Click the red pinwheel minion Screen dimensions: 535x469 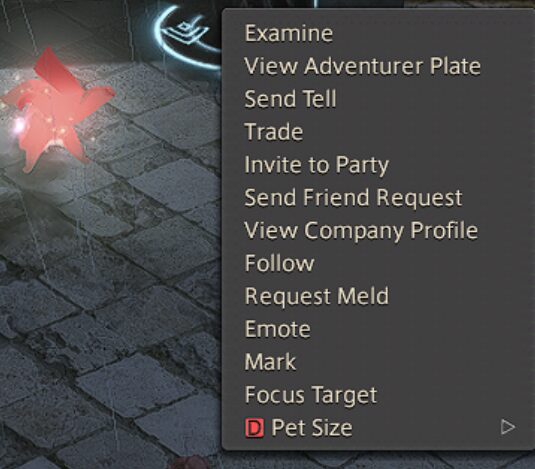click(x=56, y=110)
